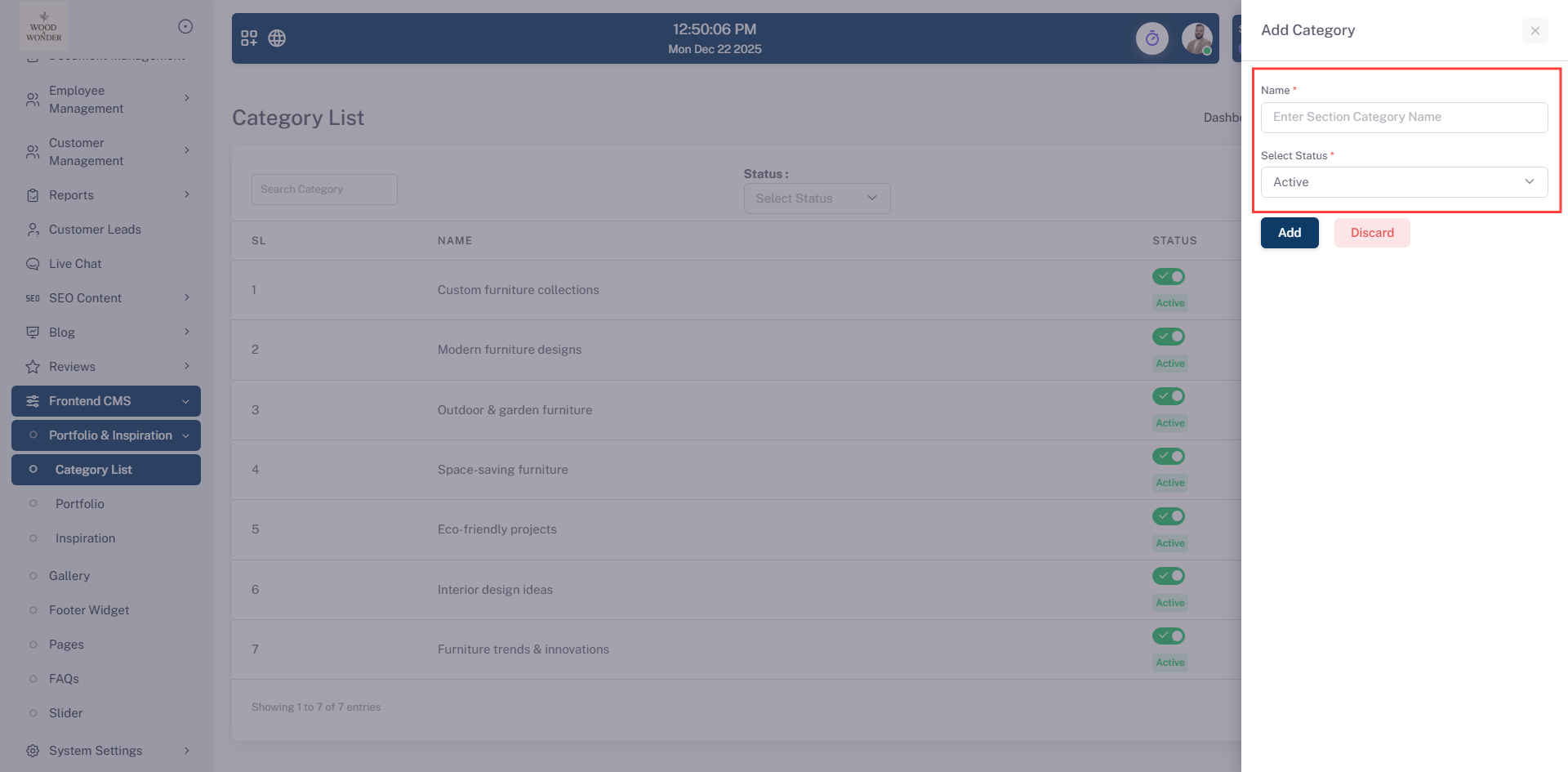Go to the Gallery menu item

[69, 576]
